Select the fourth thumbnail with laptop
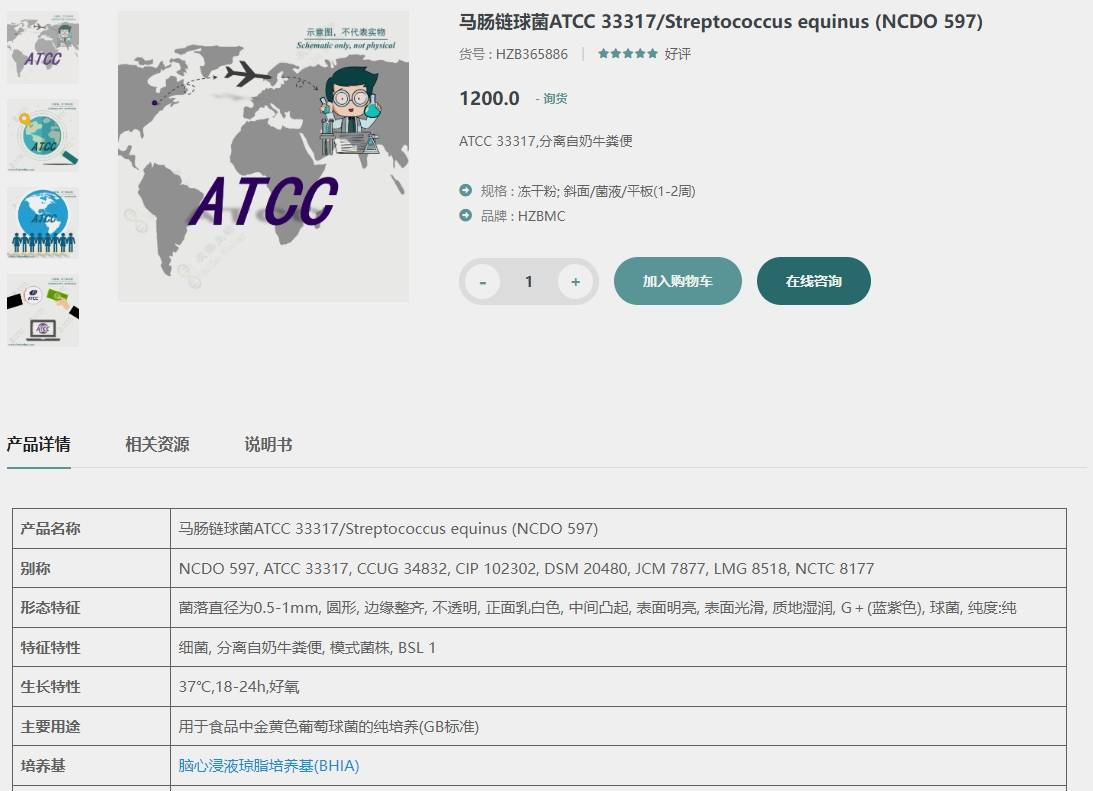Screen dimensions: 1093x791 [43, 311]
